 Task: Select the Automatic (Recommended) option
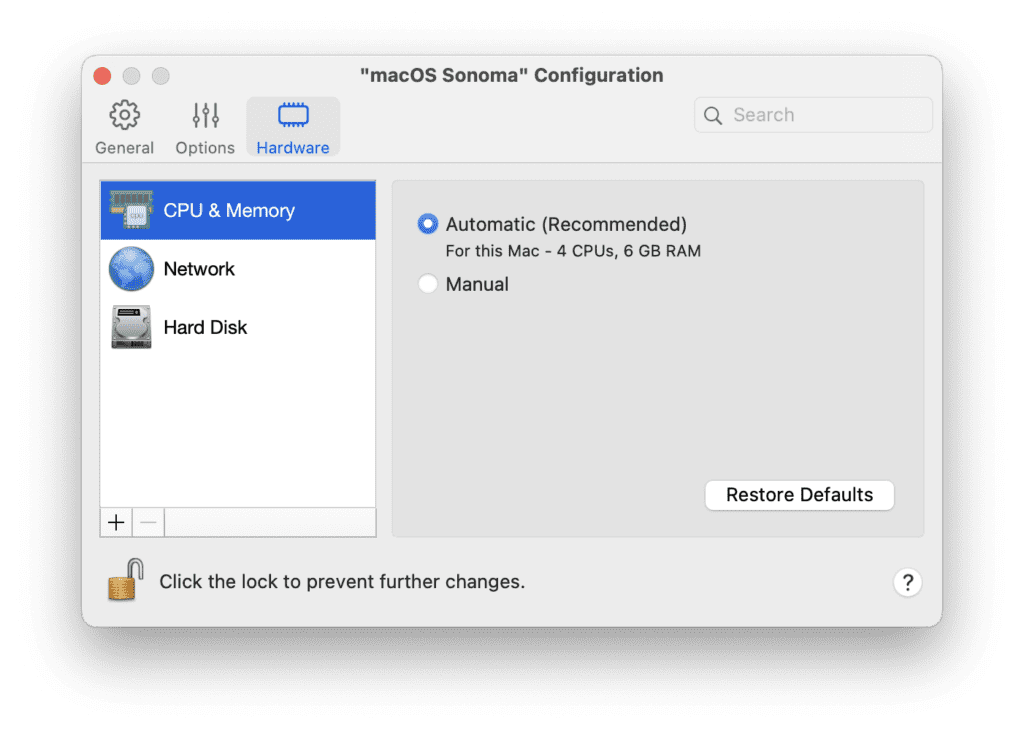tap(428, 224)
